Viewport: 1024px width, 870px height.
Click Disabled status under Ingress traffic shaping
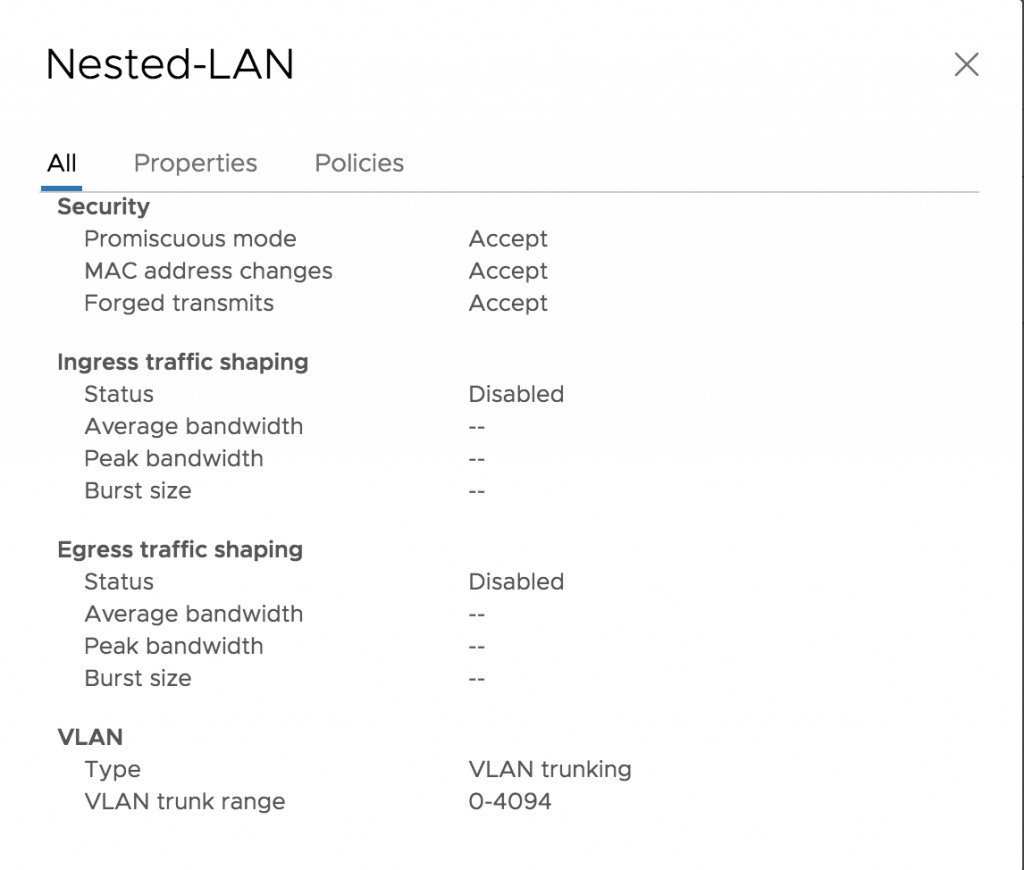tap(516, 394)
